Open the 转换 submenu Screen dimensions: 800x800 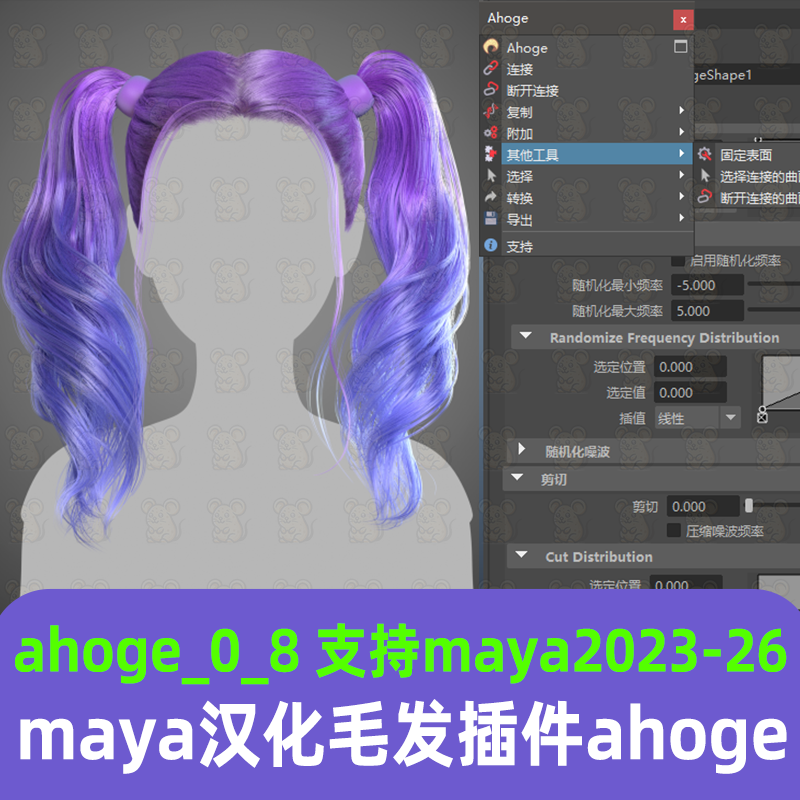point(587,198)
